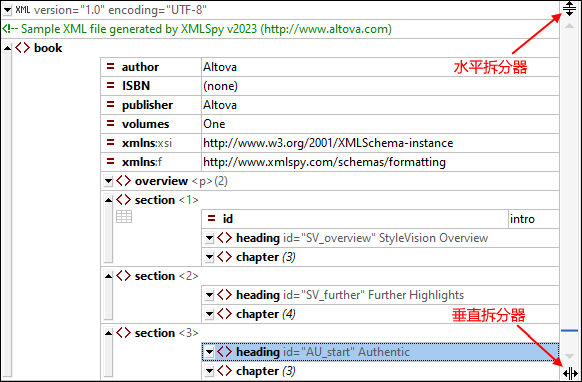Click the horizontal splitter icon at top right

click(569, 9)
